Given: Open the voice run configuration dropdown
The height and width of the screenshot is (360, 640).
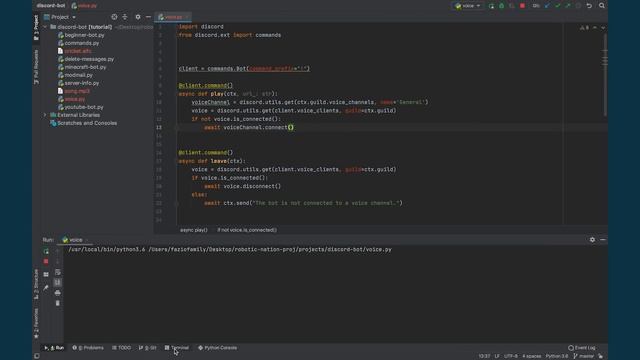Looking at the screenshot, I should (468, 6).
